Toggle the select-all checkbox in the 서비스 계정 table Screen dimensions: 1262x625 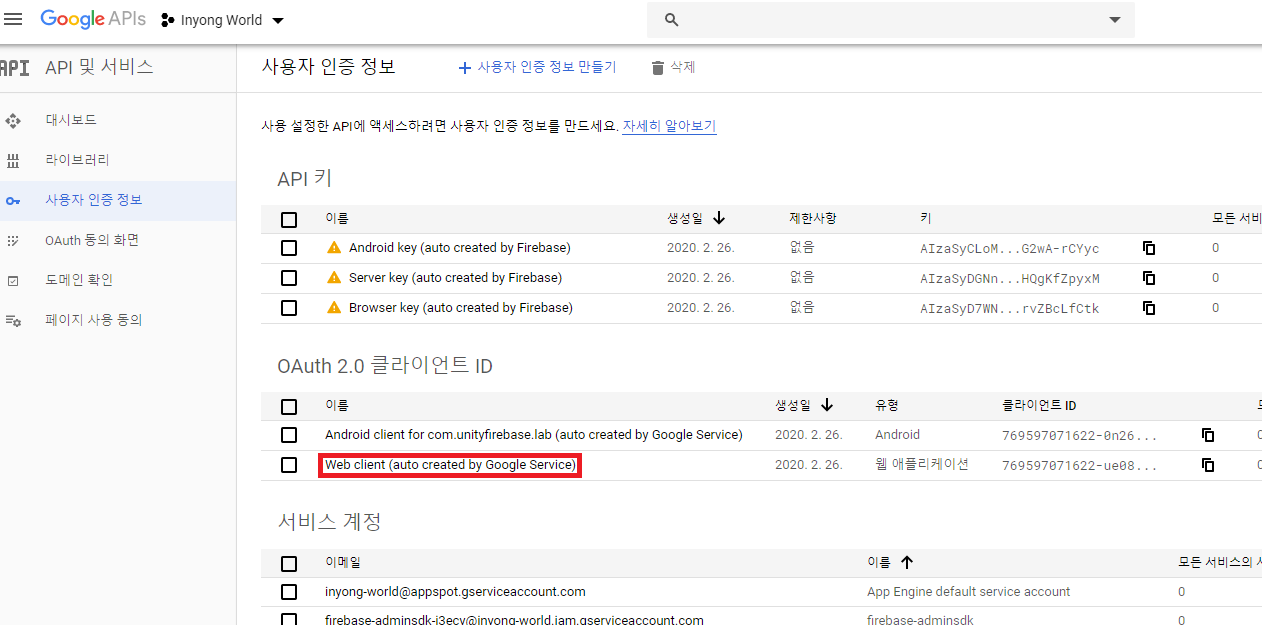289,564
